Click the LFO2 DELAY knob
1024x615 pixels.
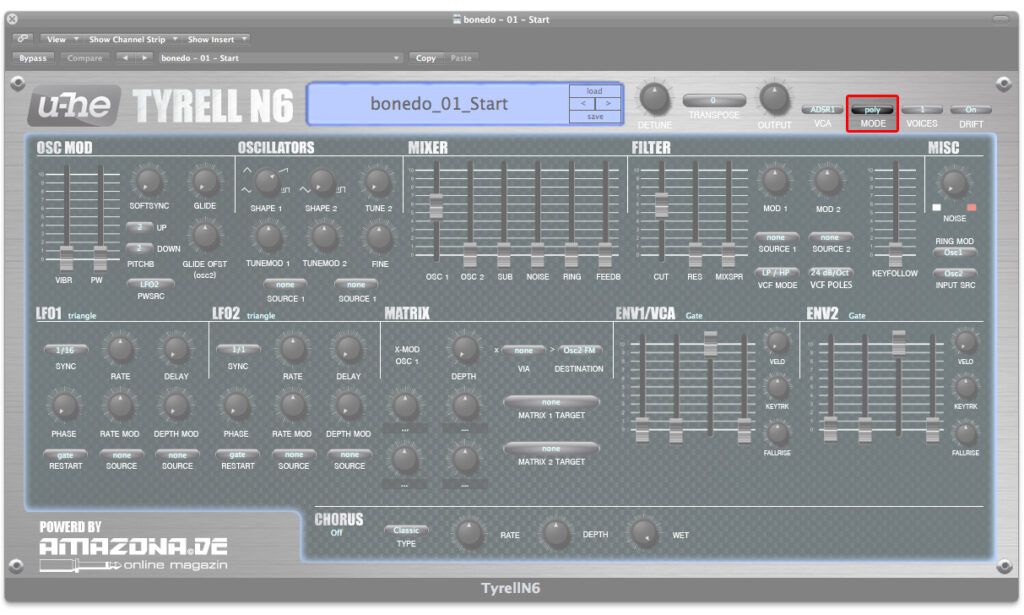[x=348, y=349]
